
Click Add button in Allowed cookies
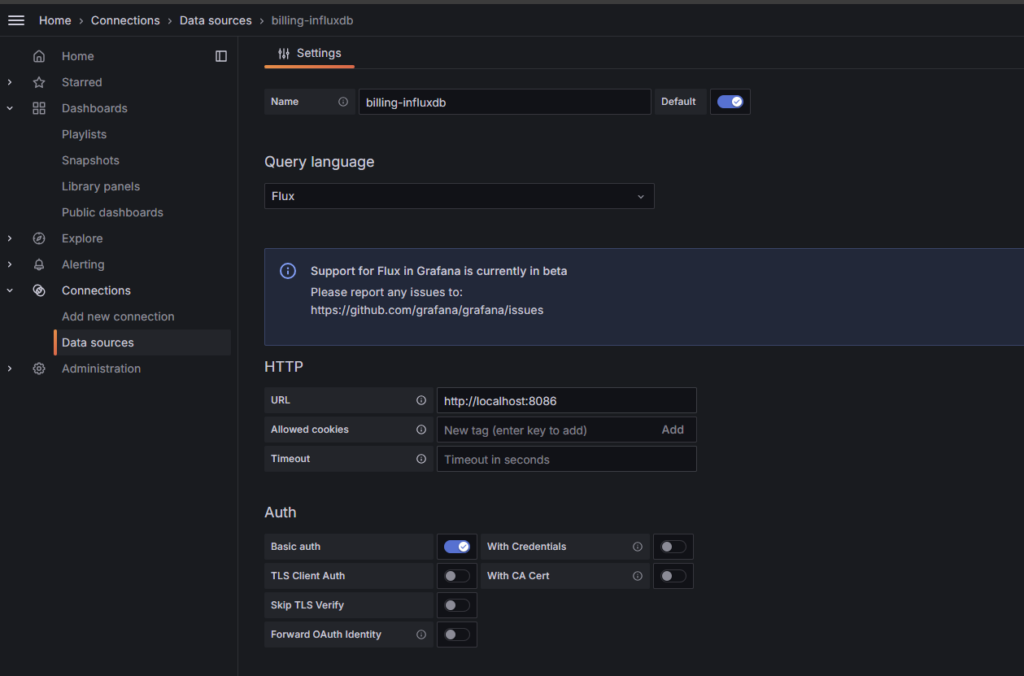673,430
